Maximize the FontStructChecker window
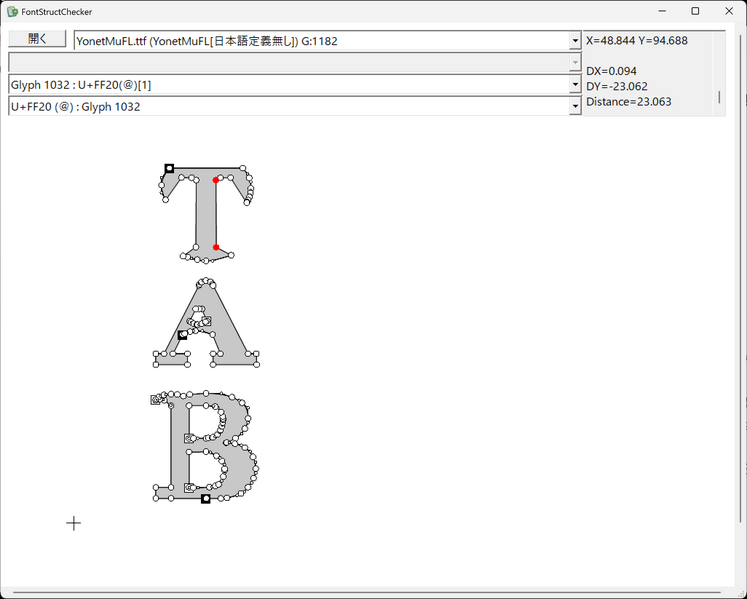This screenshot has width=747, height=599. click(695, 11)
